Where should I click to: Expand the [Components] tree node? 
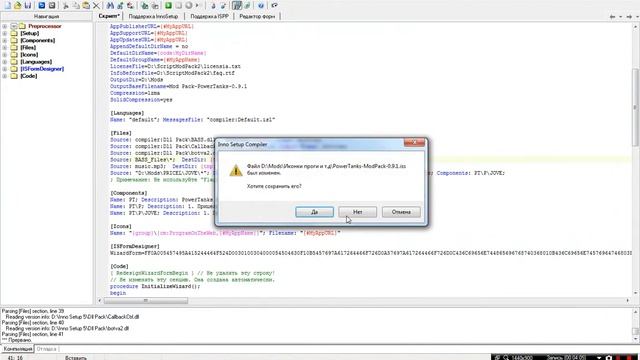click(x=4, y=40)
